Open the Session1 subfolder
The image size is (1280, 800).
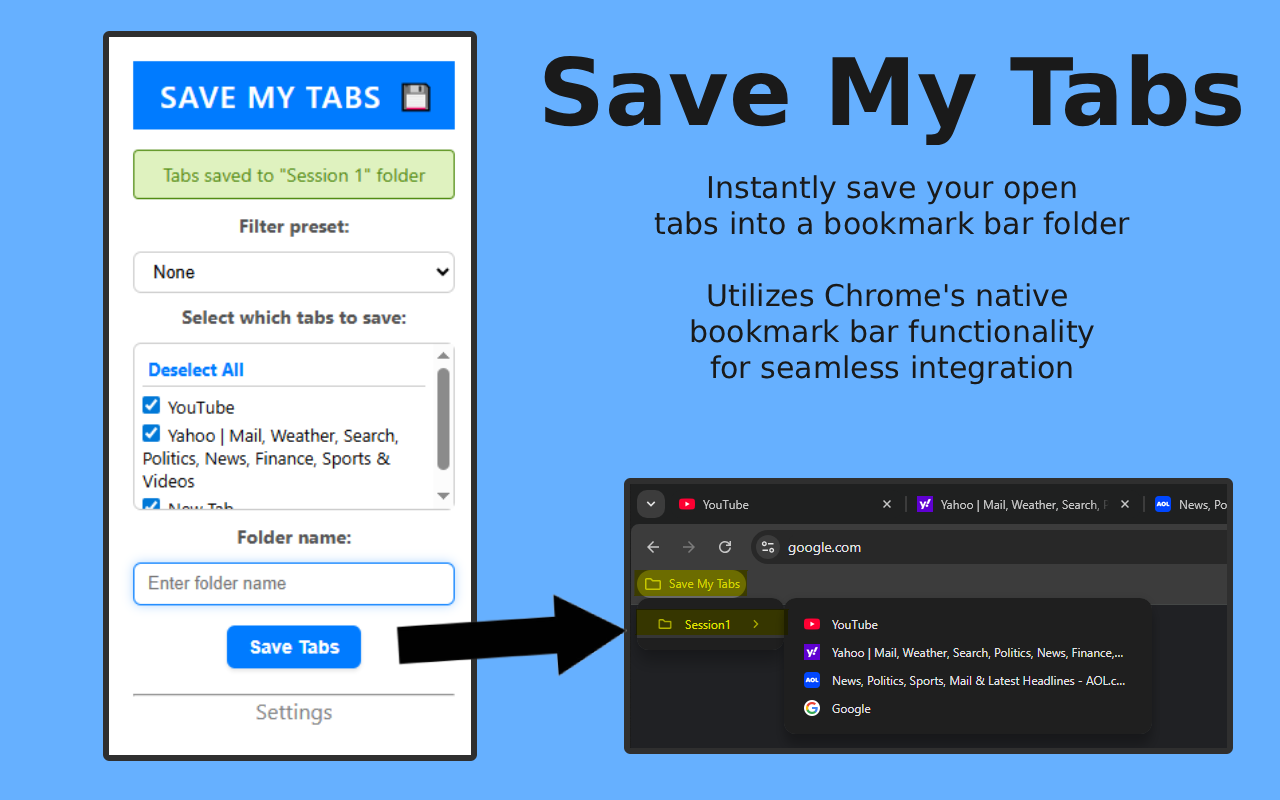710,624
